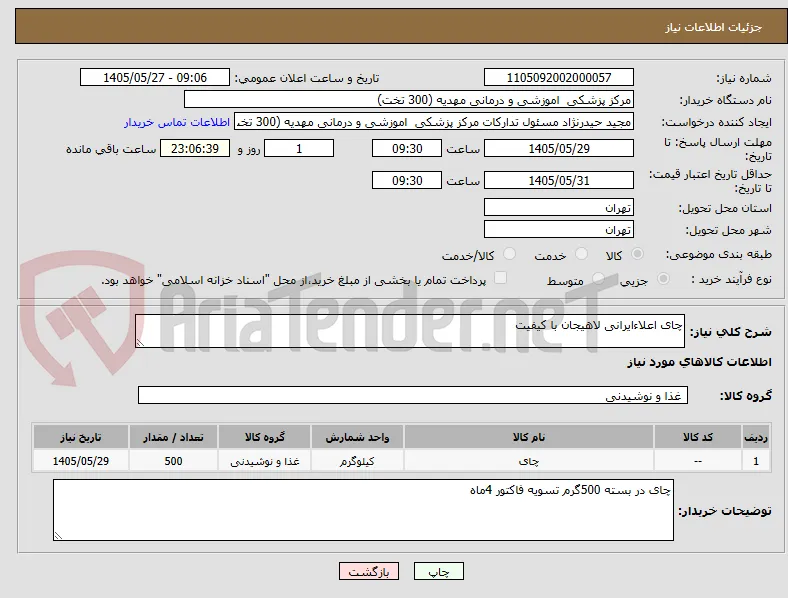Click the توضیحات خریدار textarea
This screenshot has width=788, height=598.
[363, 510]
